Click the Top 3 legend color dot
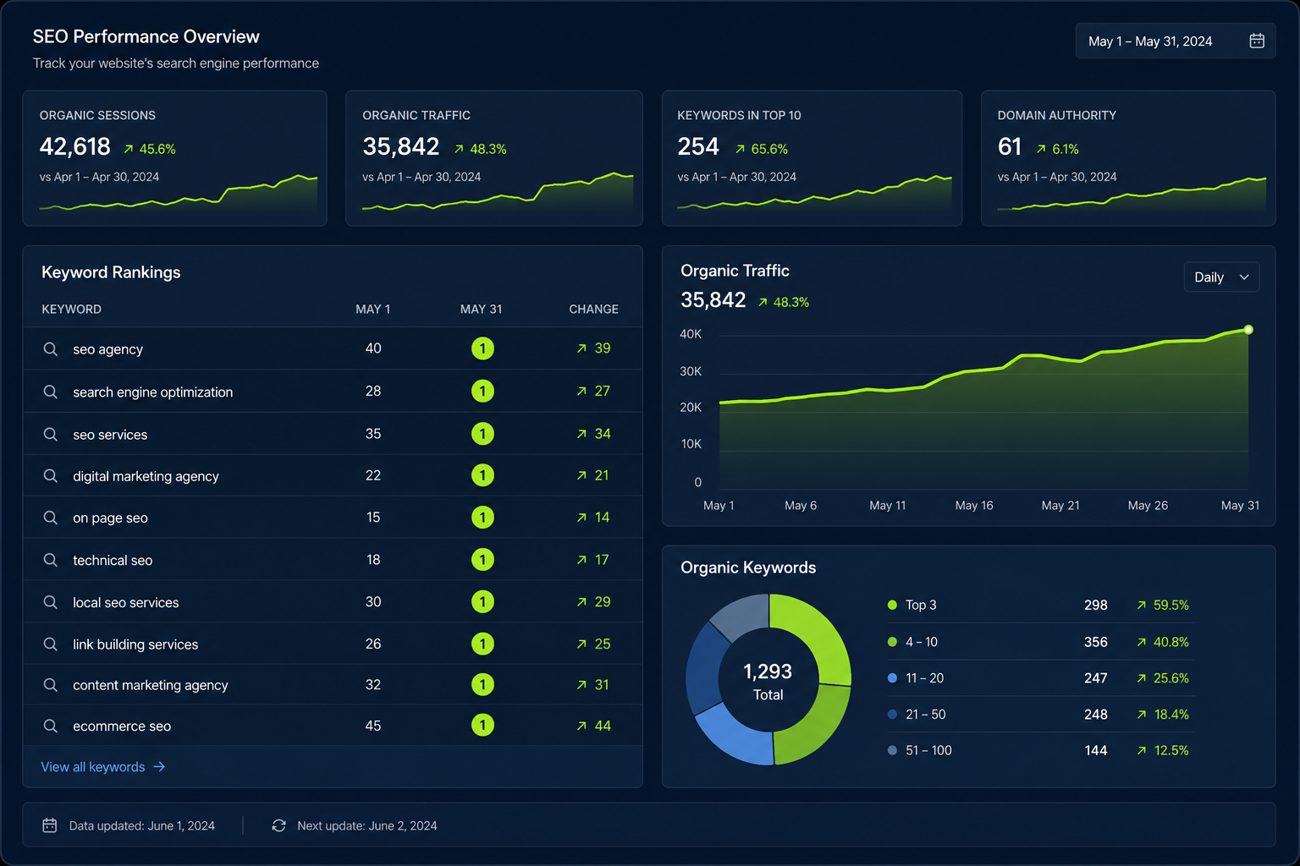 click(x=892, y=605)
